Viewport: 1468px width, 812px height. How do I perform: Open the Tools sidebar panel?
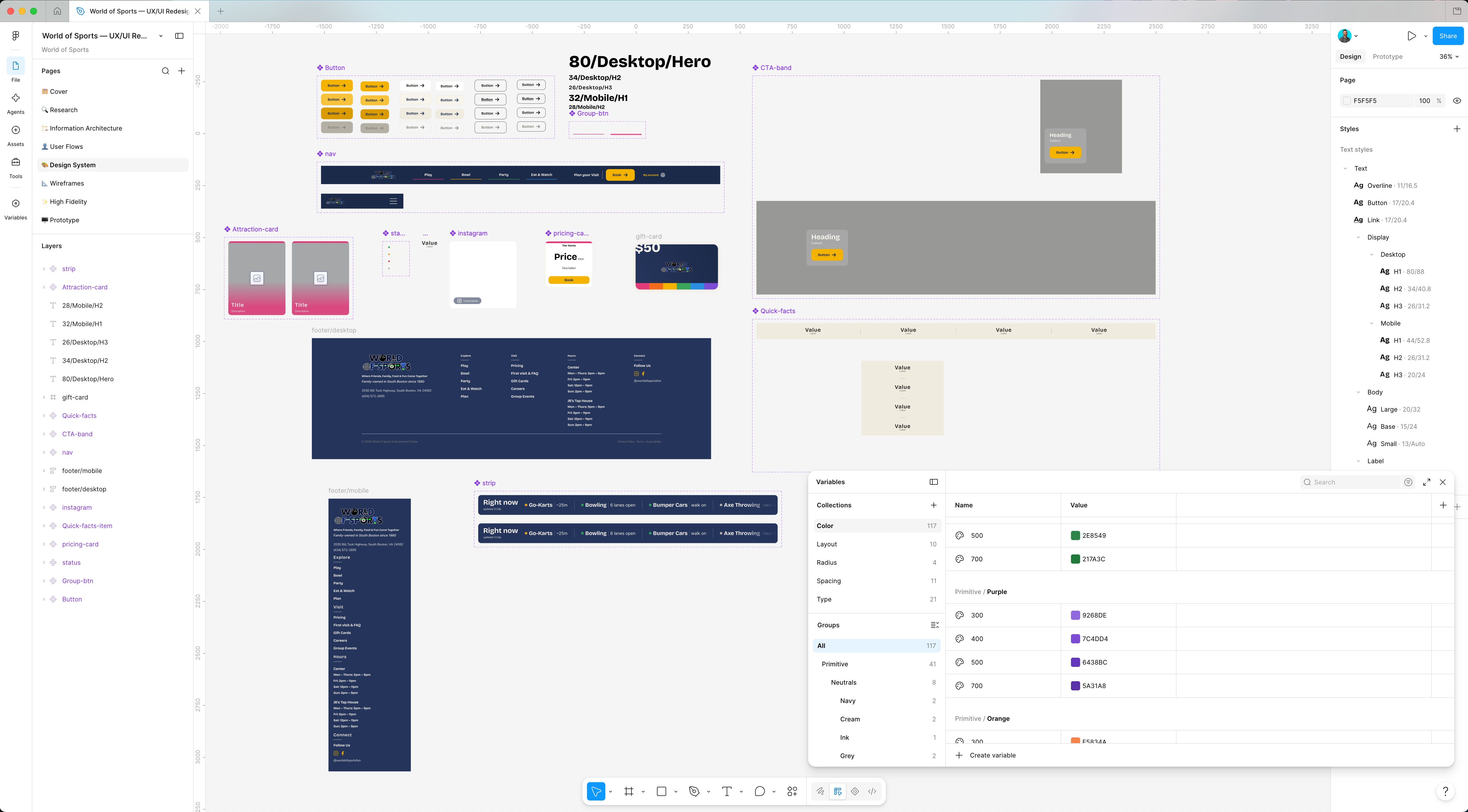coord(15,168)
